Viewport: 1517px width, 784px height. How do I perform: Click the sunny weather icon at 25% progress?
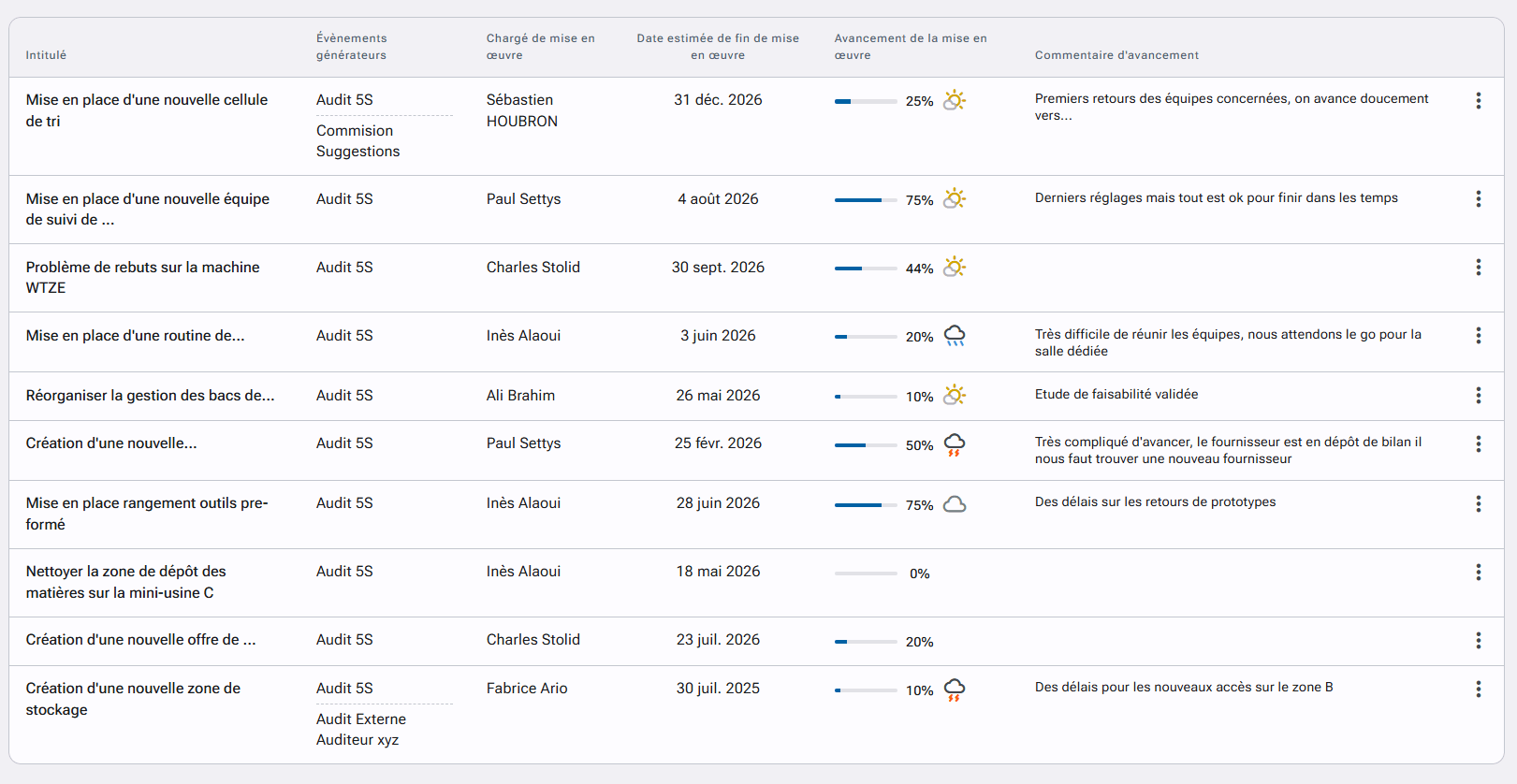point(954,100)
